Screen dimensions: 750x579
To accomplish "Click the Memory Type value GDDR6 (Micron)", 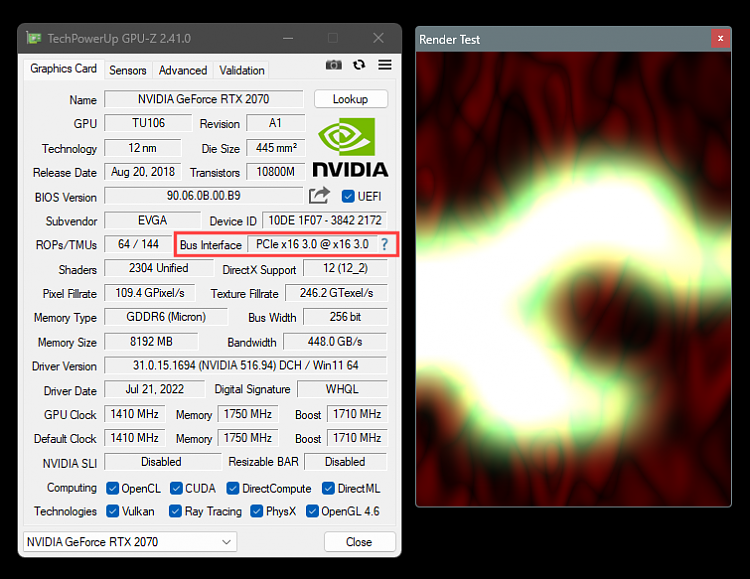I will (166, 317).
